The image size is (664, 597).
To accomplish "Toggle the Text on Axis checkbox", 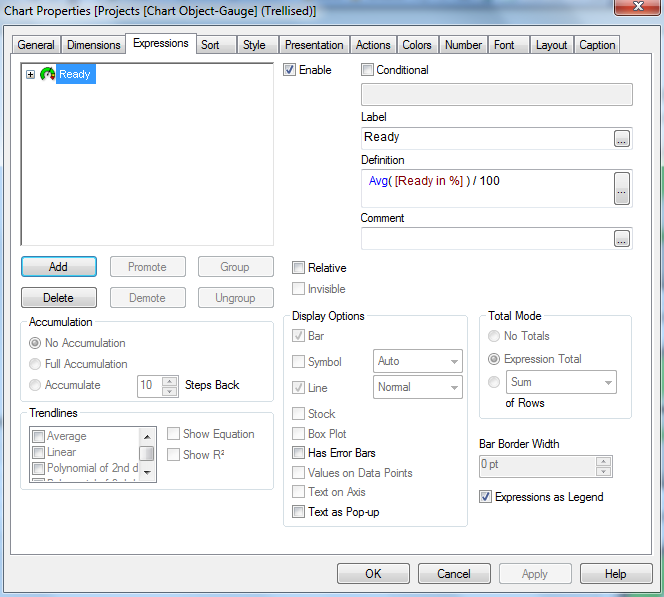I will pyautogui.click(x=298, y=492).
